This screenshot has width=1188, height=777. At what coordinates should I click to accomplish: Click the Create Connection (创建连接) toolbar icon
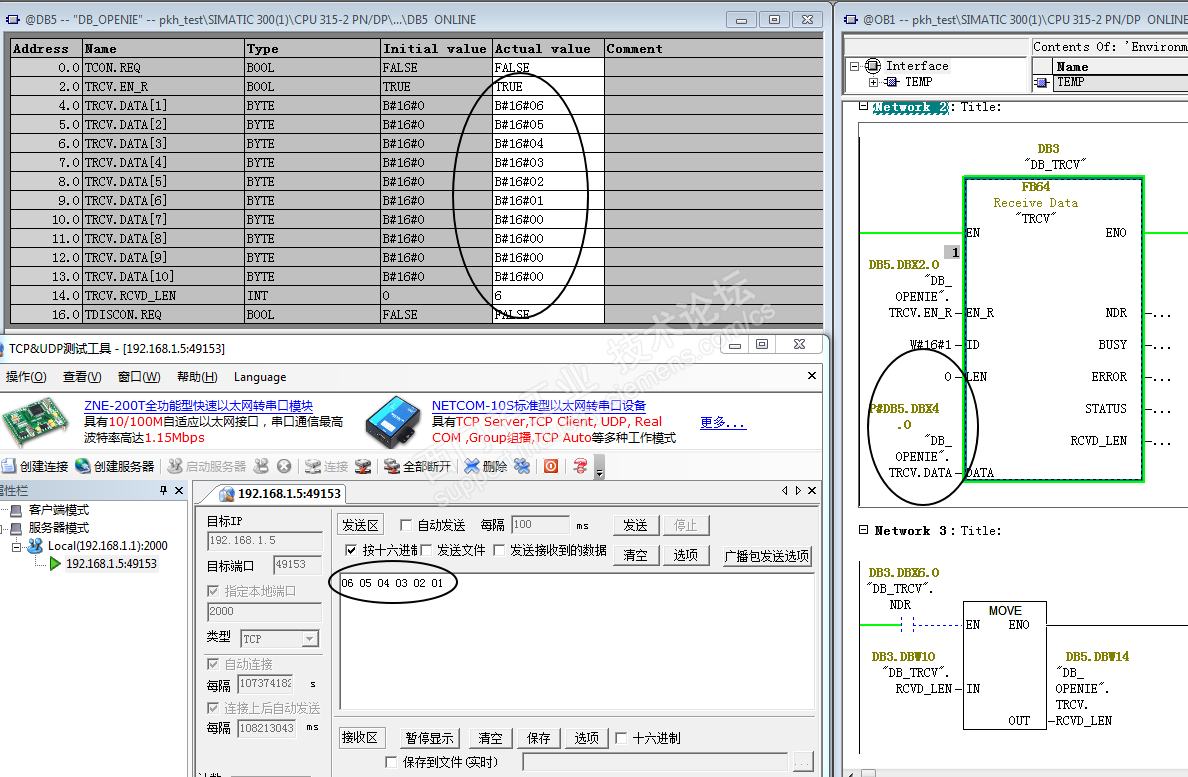[x=9, y=466]
